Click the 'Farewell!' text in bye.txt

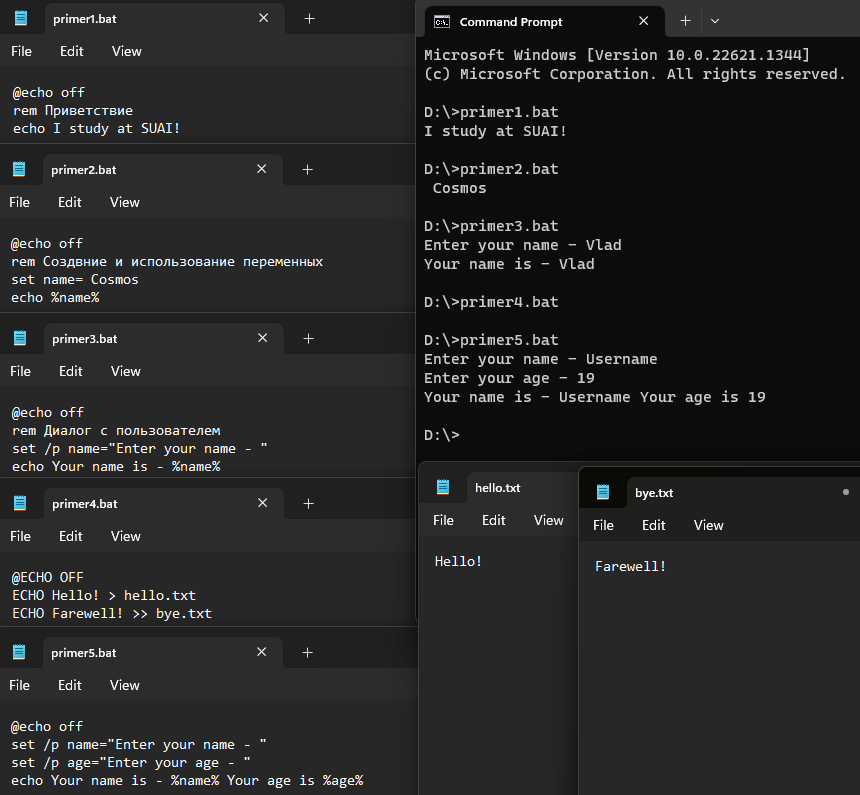pos(631,566)
